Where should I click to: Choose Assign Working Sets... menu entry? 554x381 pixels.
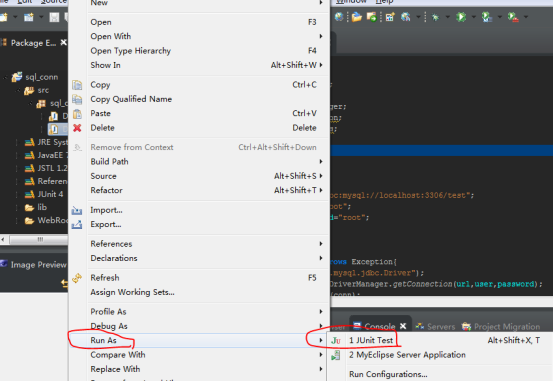(x=199, y=292)
